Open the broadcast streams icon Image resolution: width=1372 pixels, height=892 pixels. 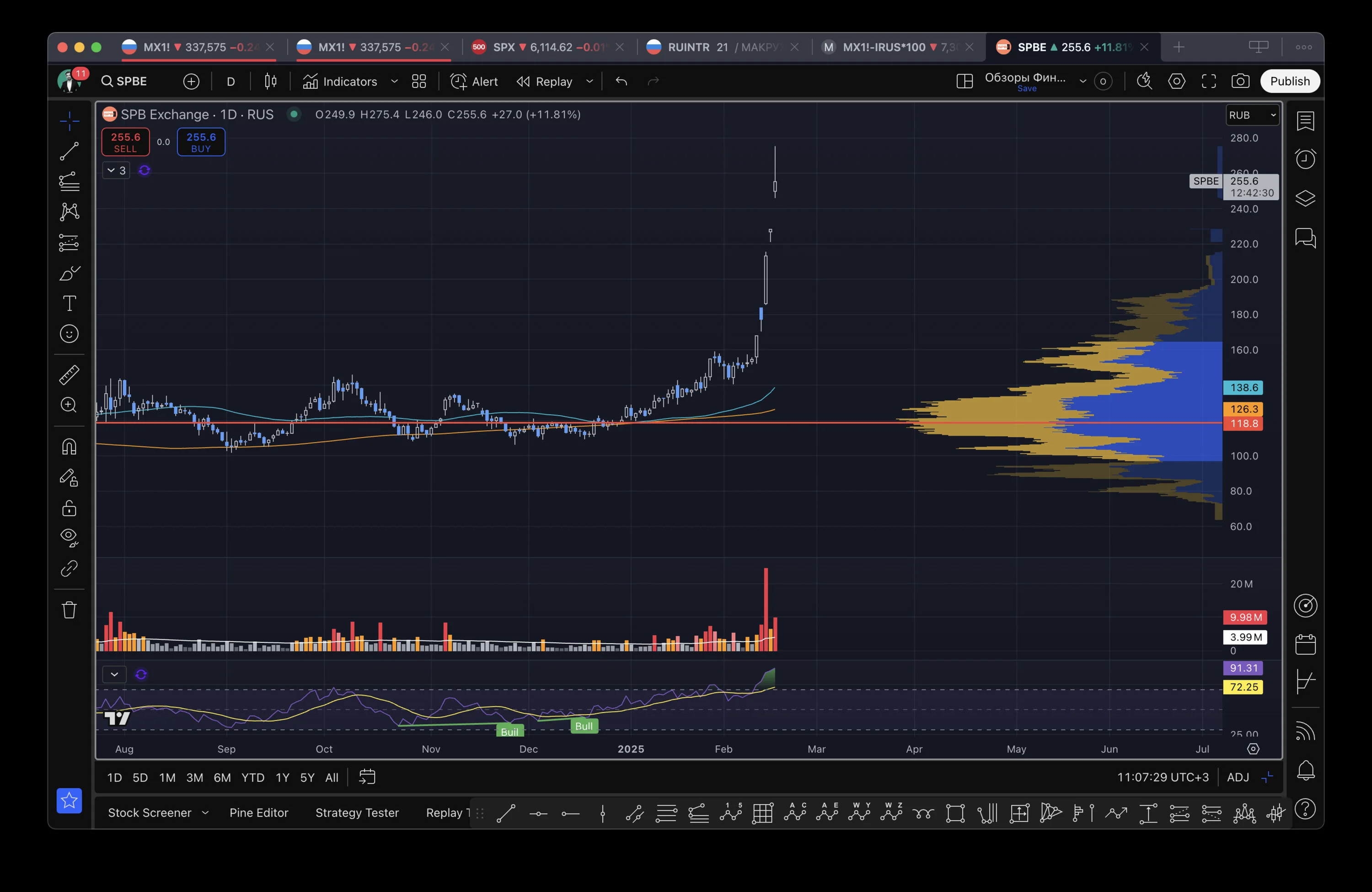pos(1305,731)
